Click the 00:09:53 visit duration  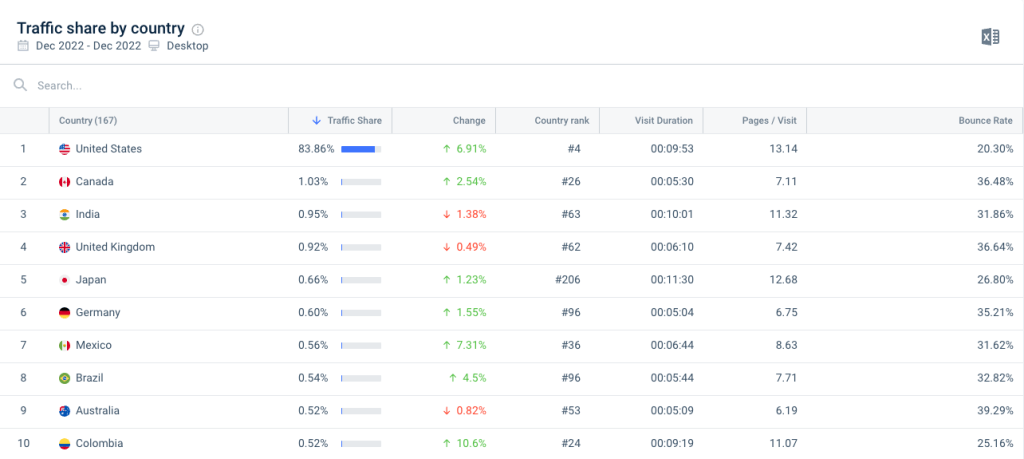click(x=672, y=149)
